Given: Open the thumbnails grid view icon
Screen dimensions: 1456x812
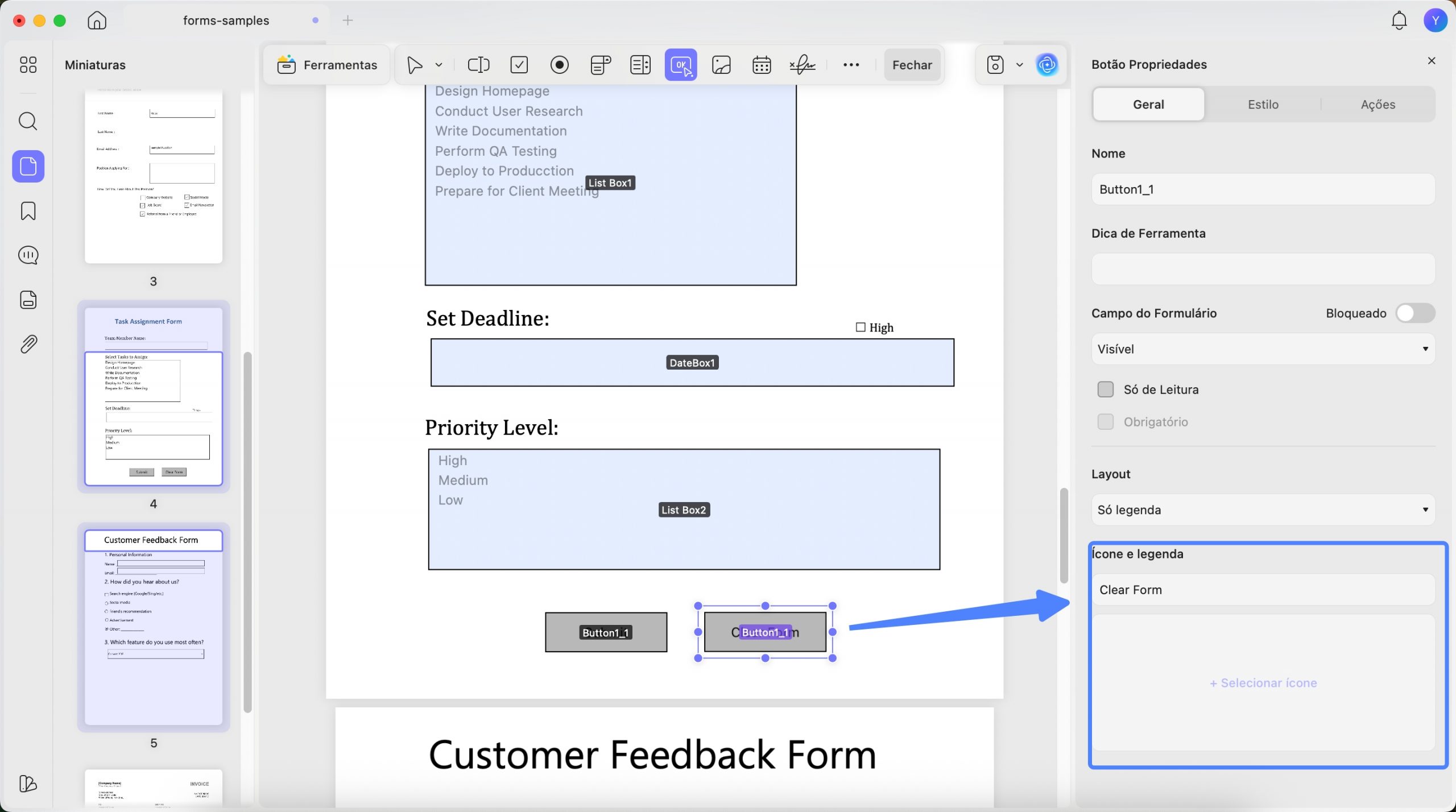Looking at the screenshot, I should [x=28, y=64].
